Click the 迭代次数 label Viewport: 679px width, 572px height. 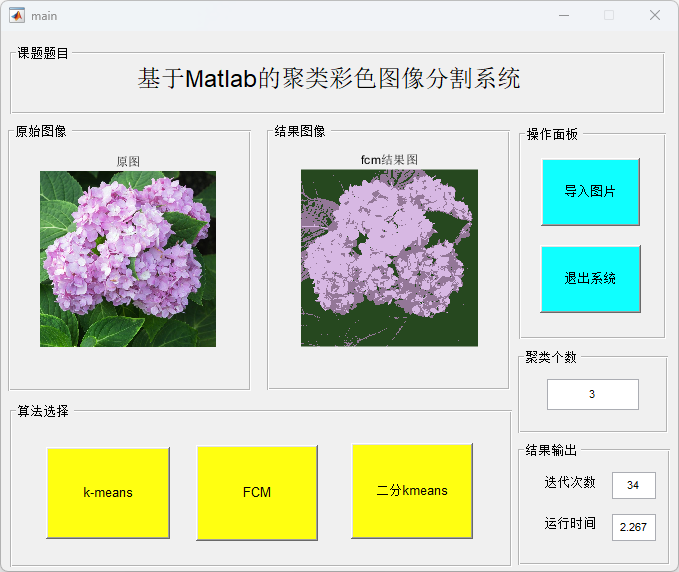coord(570,482)
